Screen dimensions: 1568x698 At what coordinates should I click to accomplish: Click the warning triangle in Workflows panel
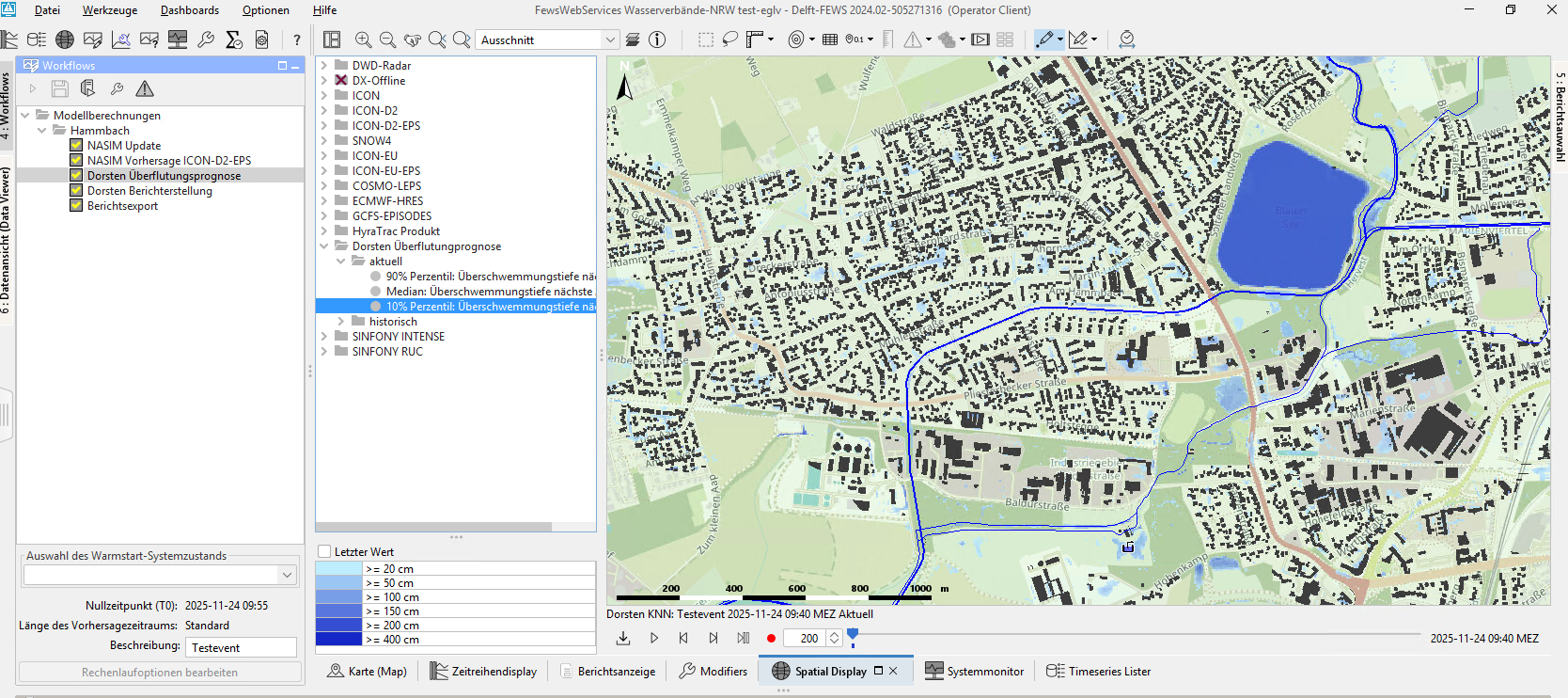click(145, 88)
